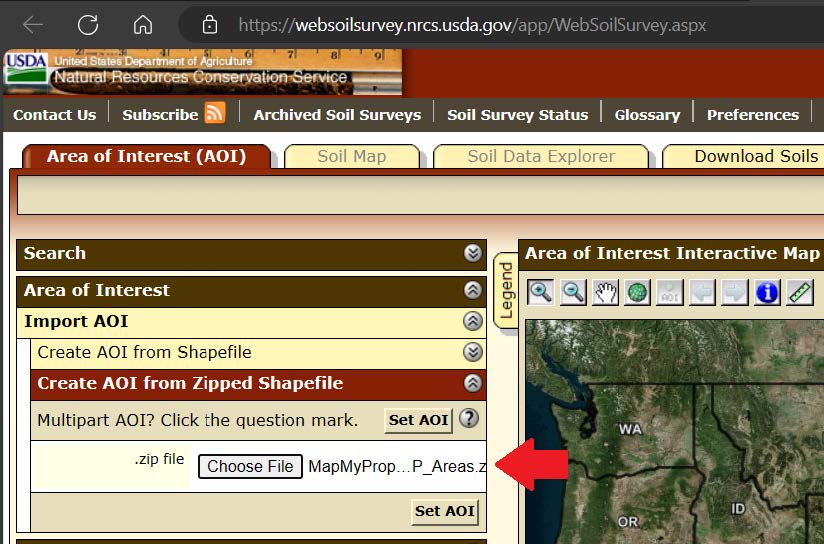Image resolution: width=824 pixels, height=544 pixels.
Task: Select the Zoom Out map tool
Action: [573, 292]
